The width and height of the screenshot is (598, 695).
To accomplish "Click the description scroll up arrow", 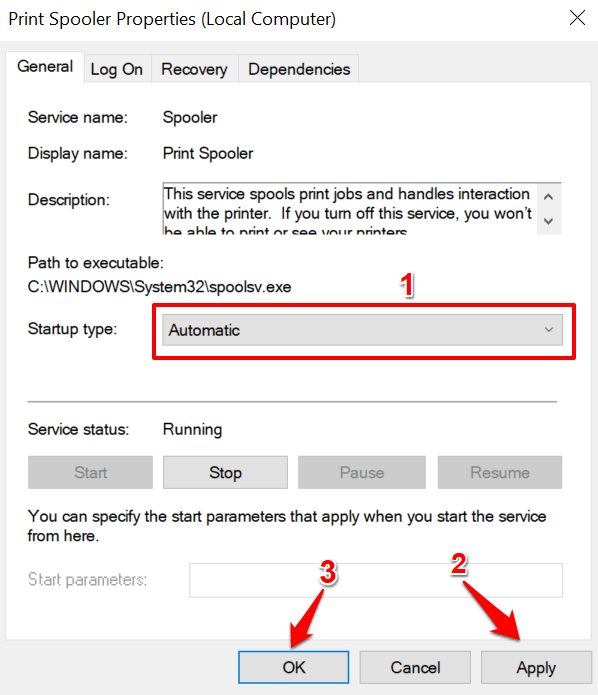I will pyautogui.click(x=549, y=196).
